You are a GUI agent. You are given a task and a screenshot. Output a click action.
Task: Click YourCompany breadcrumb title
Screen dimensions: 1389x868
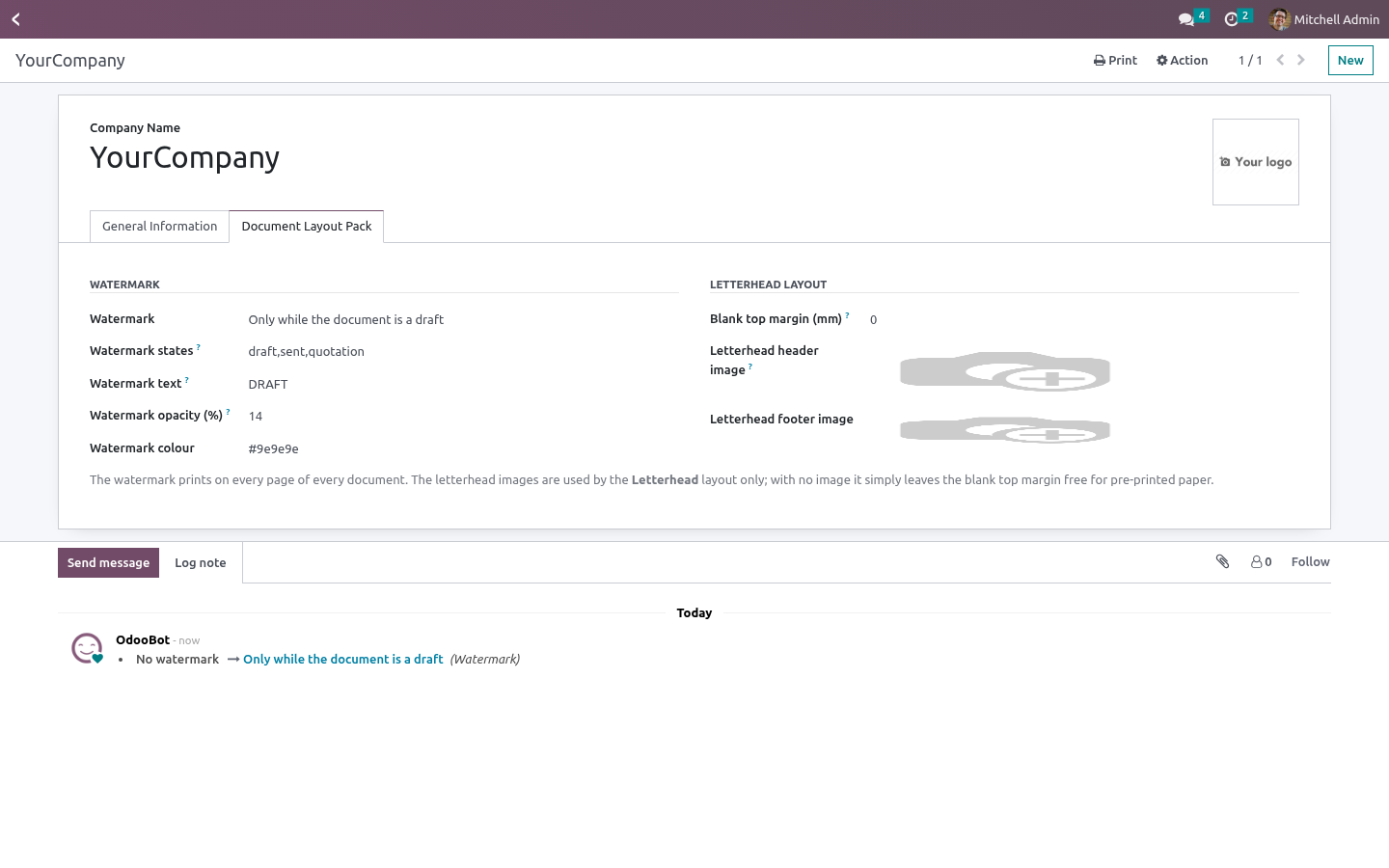70,60
